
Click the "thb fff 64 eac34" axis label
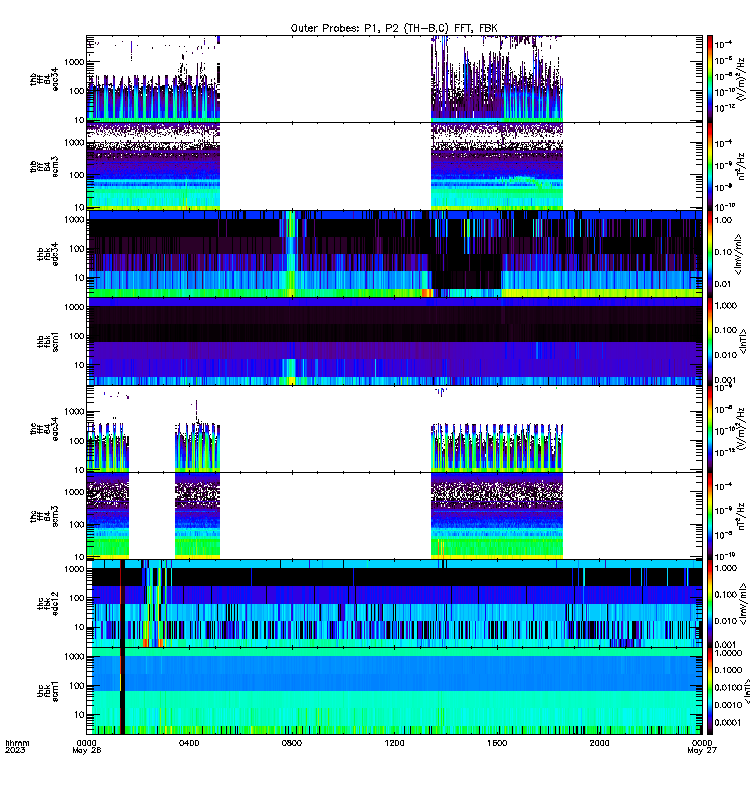coord(44,79)
